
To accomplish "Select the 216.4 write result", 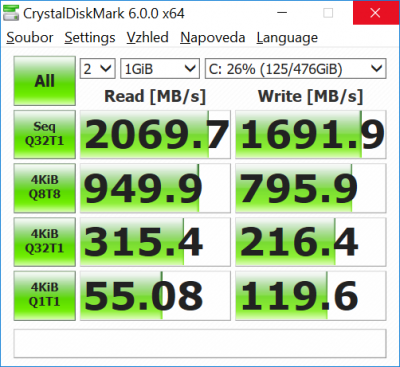I will (311, 242).
